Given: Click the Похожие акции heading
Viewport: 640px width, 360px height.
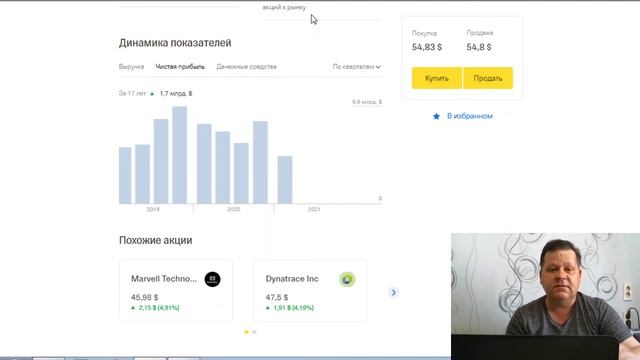Looking at the screenshot, I should [x=156, y=240].
